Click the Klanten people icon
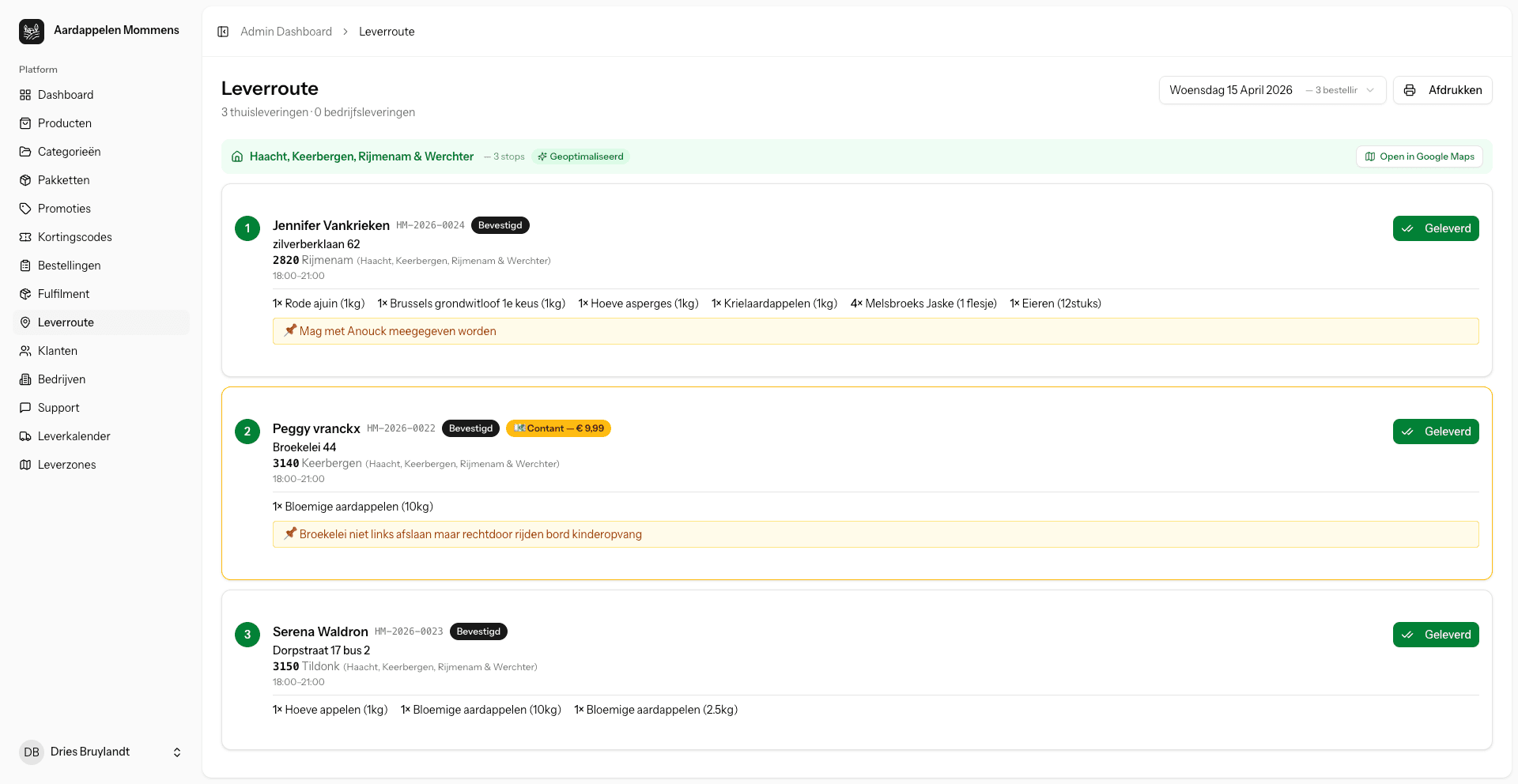Screen dimensions: 1518x784 (25, 351)
